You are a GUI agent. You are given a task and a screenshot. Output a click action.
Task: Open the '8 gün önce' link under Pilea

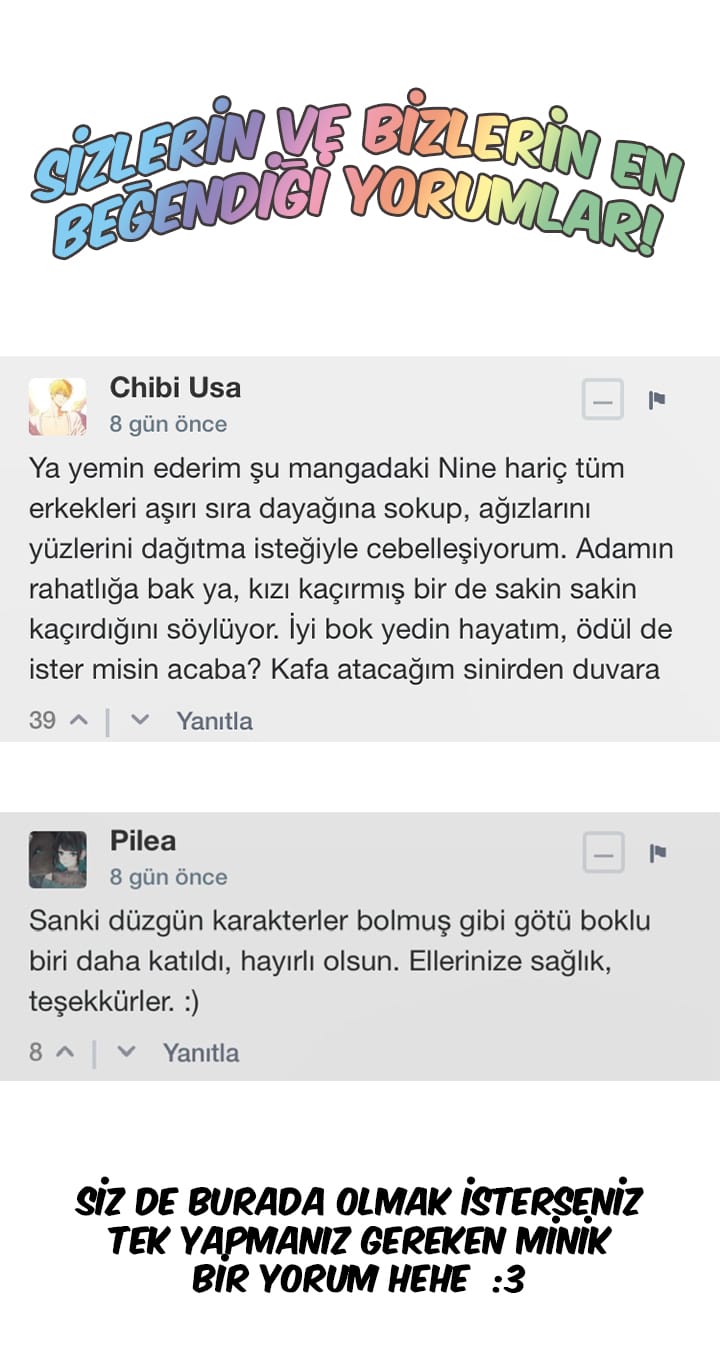(168, 877)
